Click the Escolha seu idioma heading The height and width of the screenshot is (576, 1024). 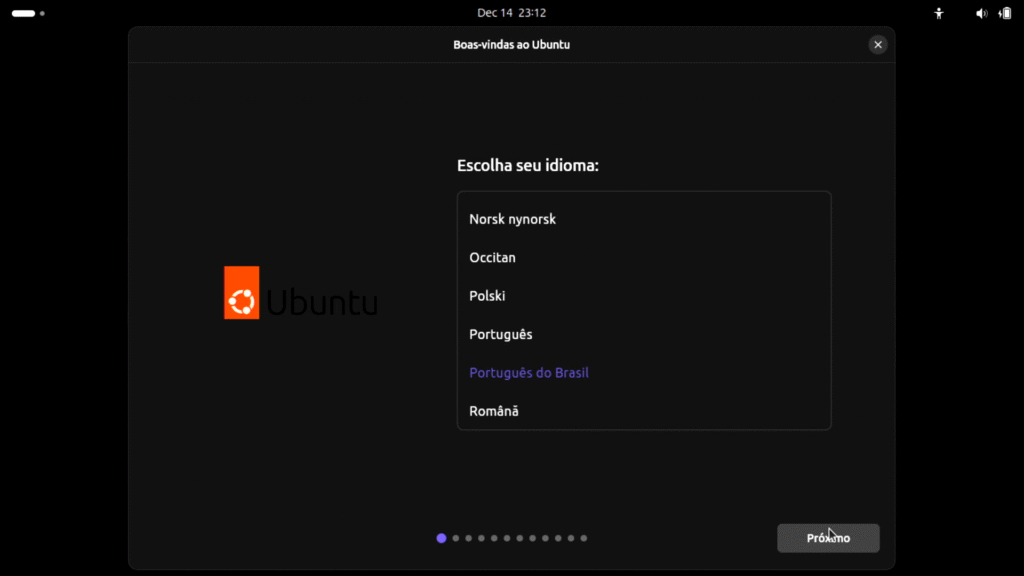(527, 165)
